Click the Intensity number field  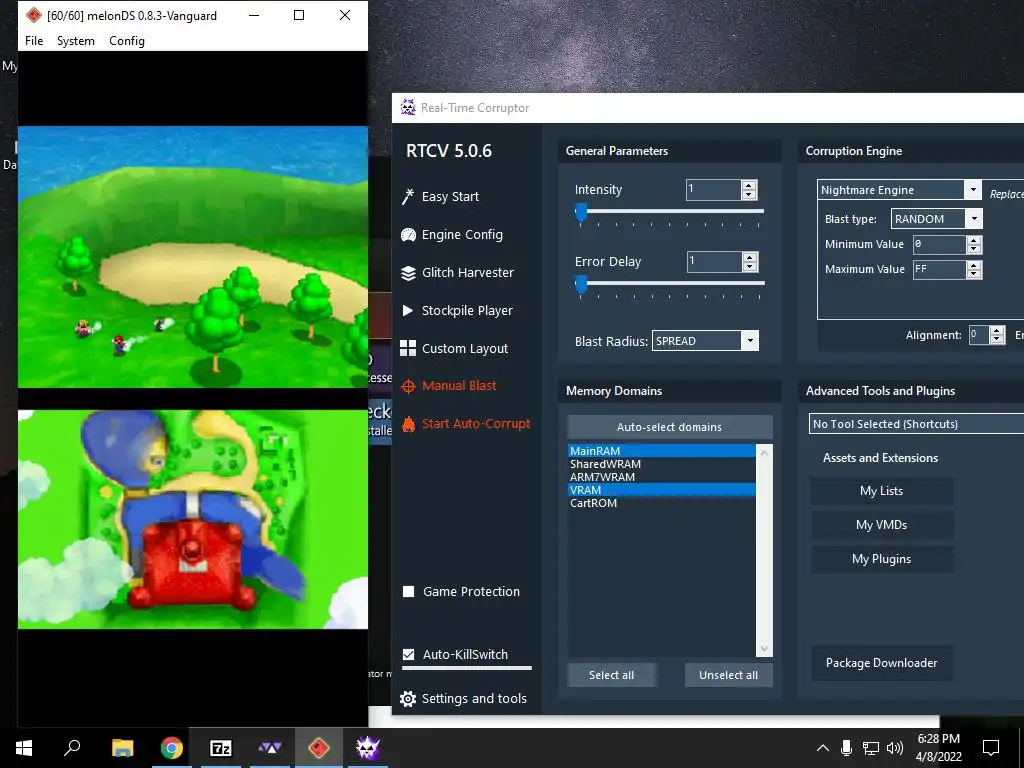(x=714, y=189)
